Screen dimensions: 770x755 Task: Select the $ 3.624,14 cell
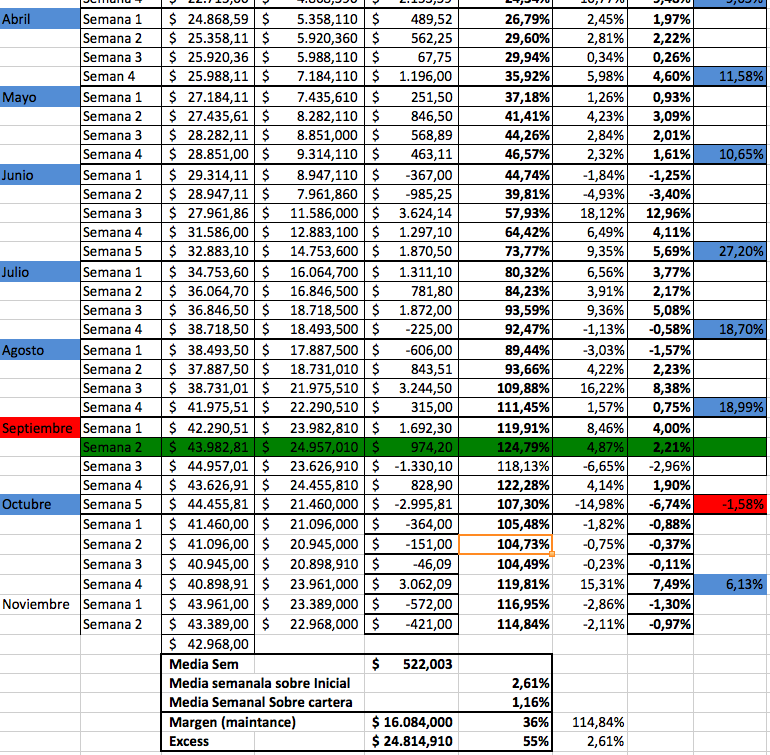412,213
